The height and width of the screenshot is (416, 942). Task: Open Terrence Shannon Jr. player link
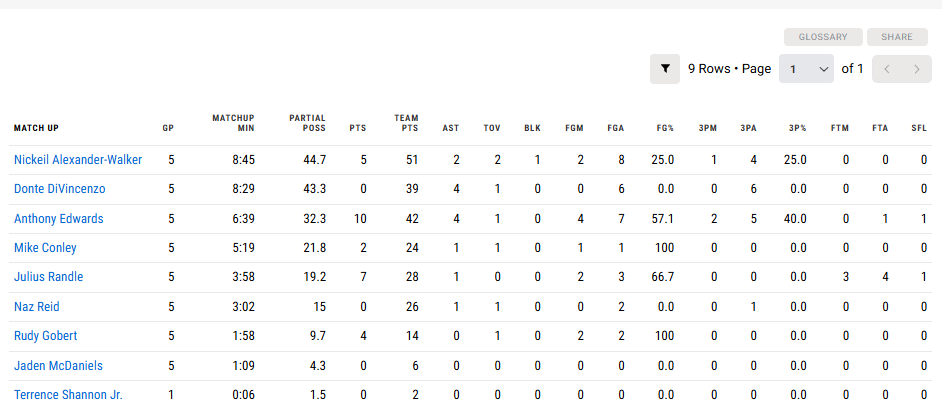coord(68,395)
